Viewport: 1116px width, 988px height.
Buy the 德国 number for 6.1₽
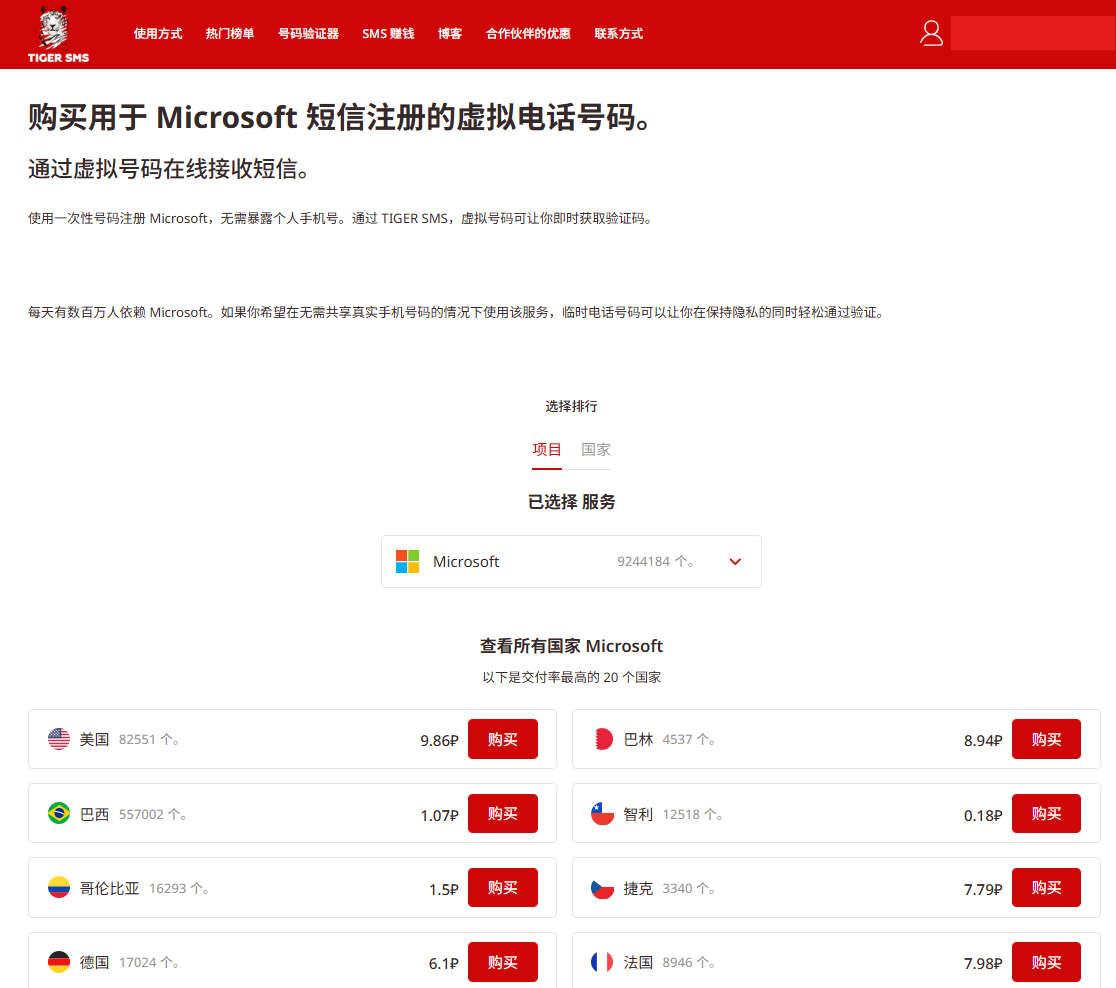(x=502, y=962)
